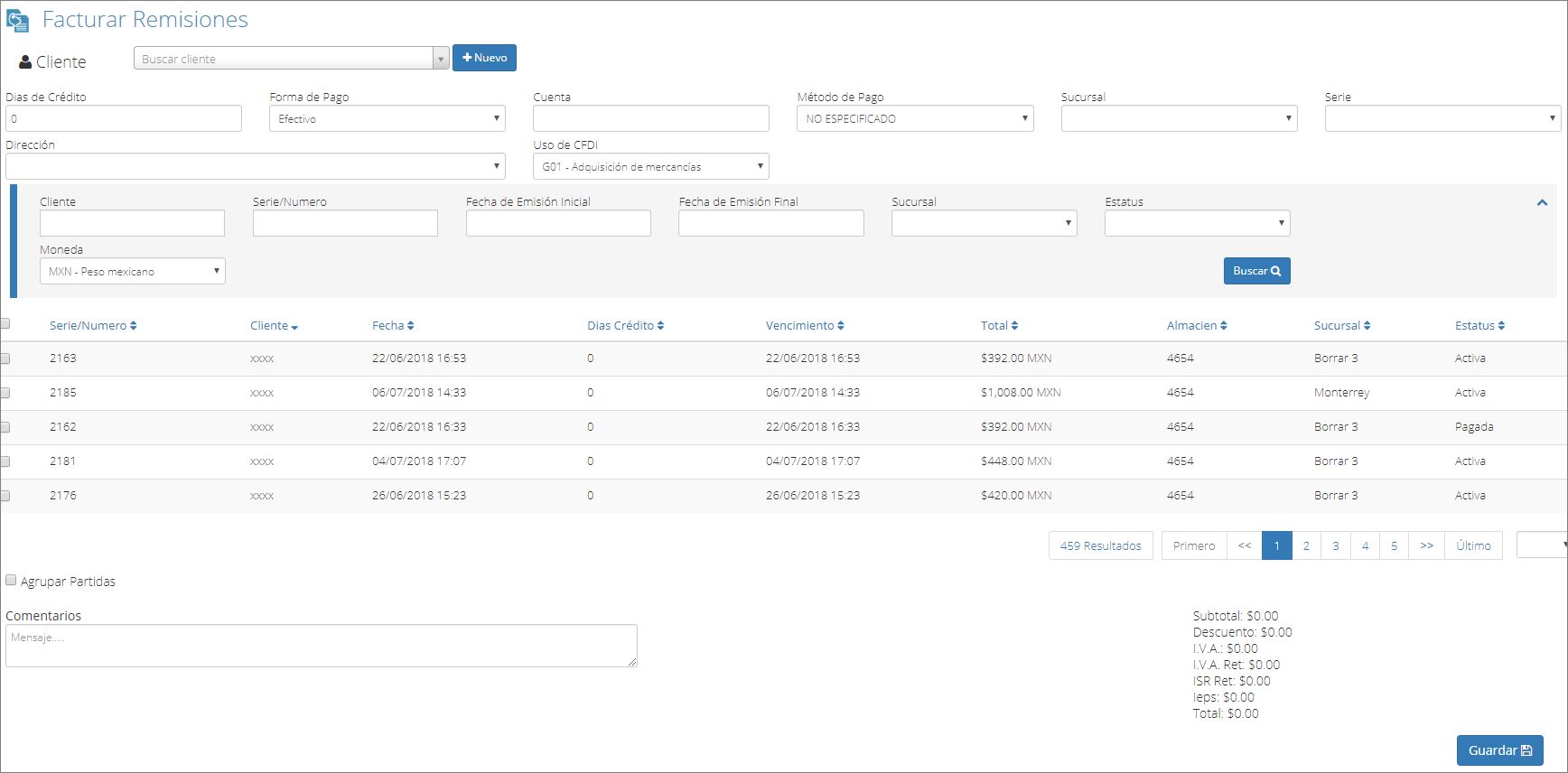Click the $1,008.00 MXN total cell
Screen dimensions: 1568x773
pyautogui.click(x=1021, y=393)
